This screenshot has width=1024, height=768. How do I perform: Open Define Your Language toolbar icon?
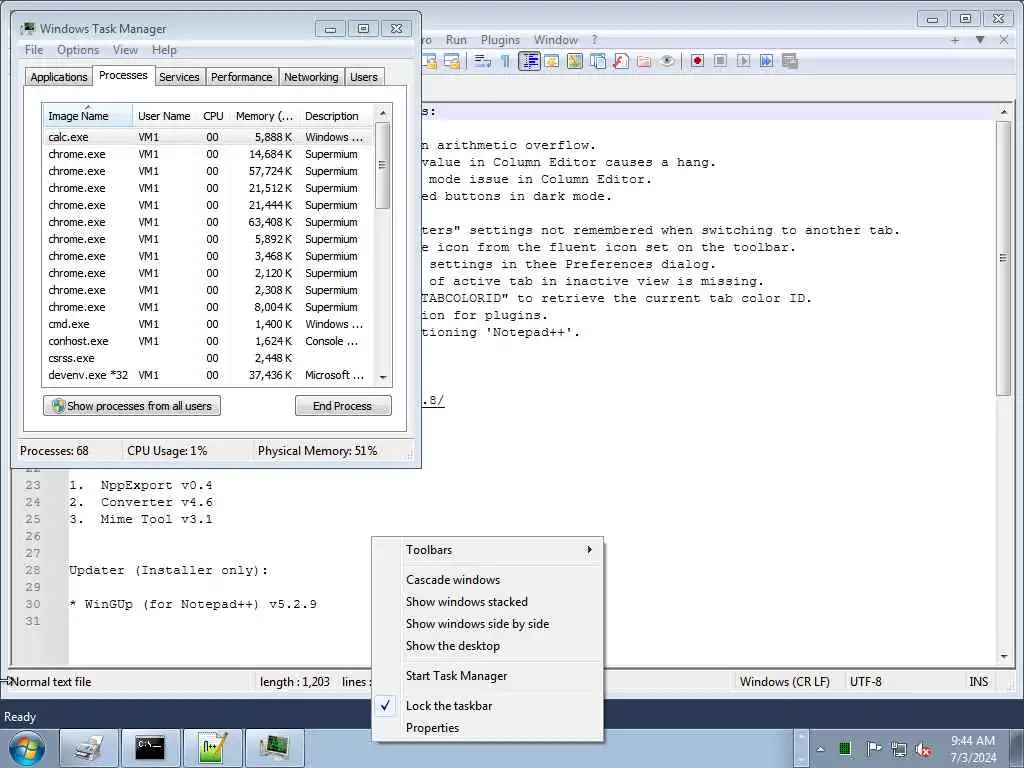pos(552,61)
